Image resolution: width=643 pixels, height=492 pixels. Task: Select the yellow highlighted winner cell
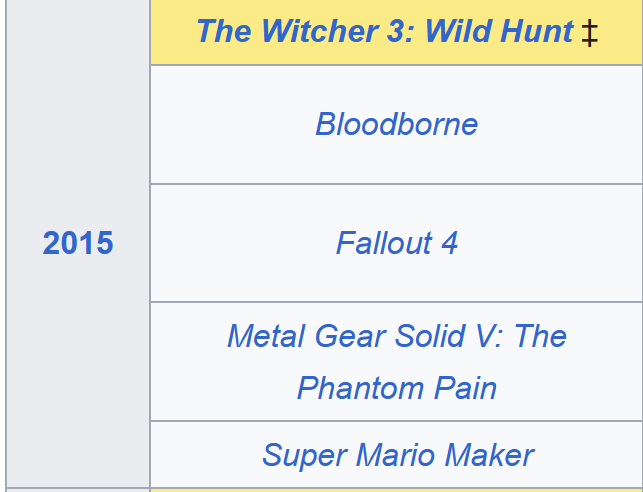(x=397, y=32)
